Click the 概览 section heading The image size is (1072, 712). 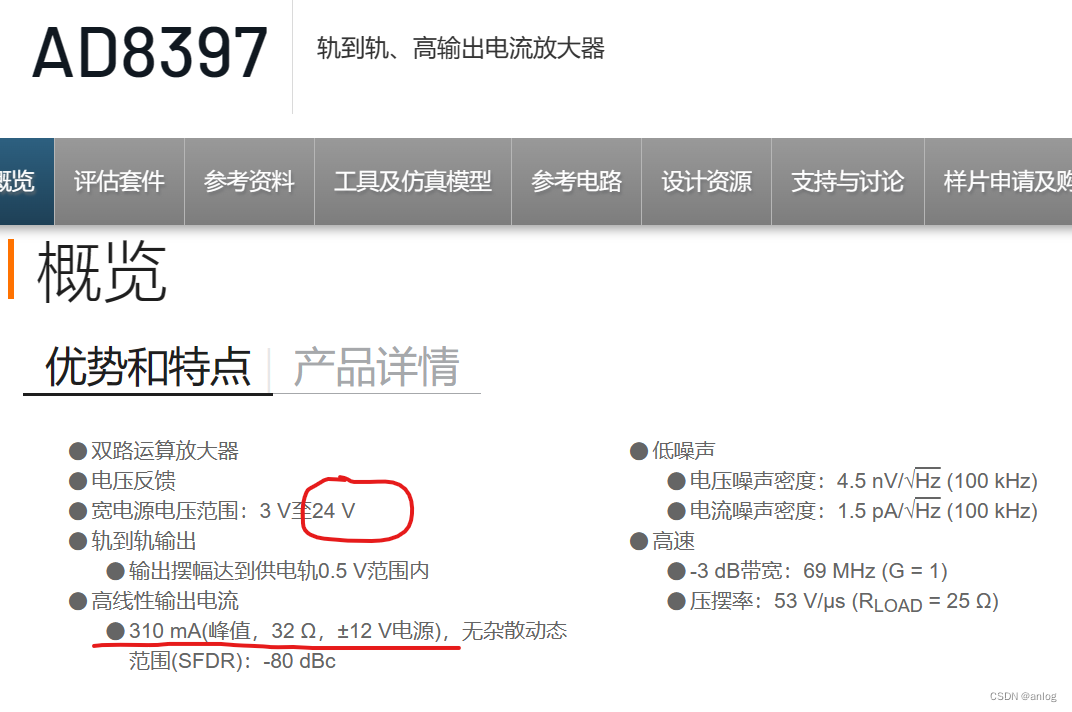coord(102,272)
